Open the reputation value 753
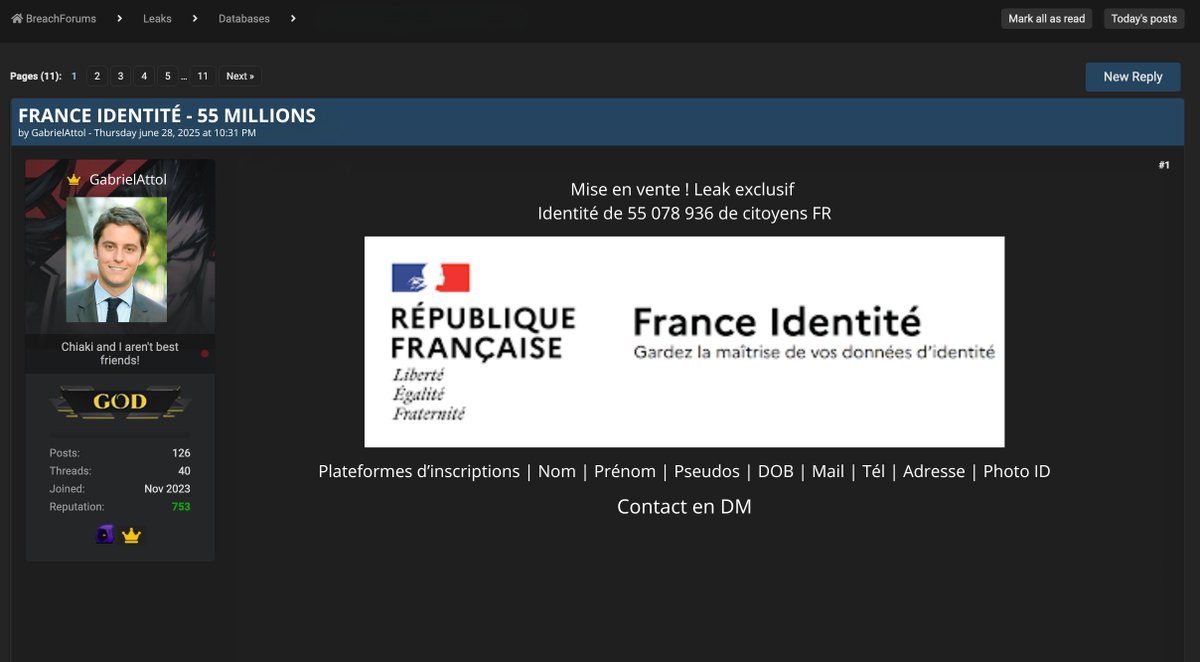The width and height of the screenshot is (1200, 662). (x=180, y=507)
